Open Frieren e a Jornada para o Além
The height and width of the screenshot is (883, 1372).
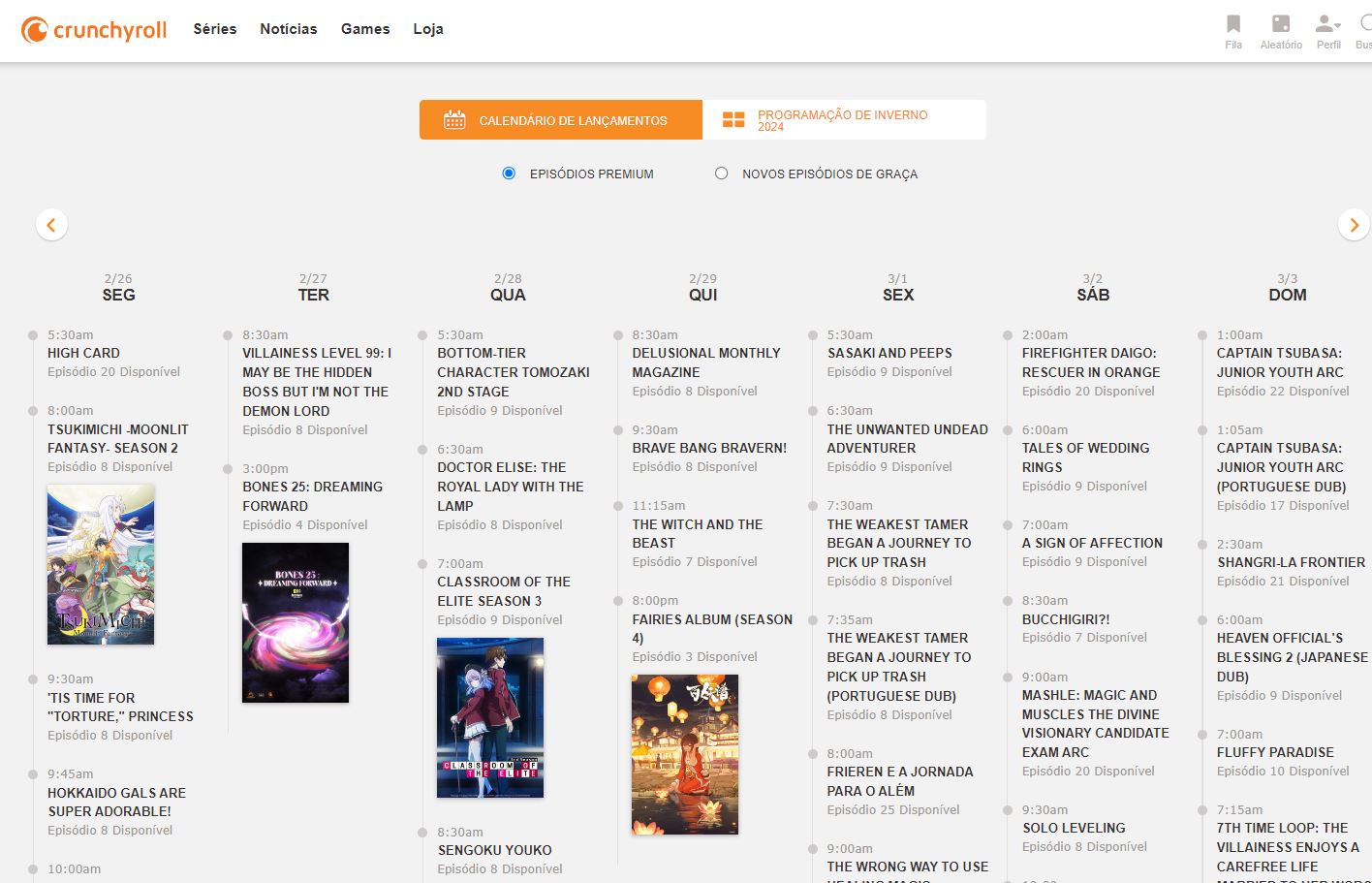point(899,780)
